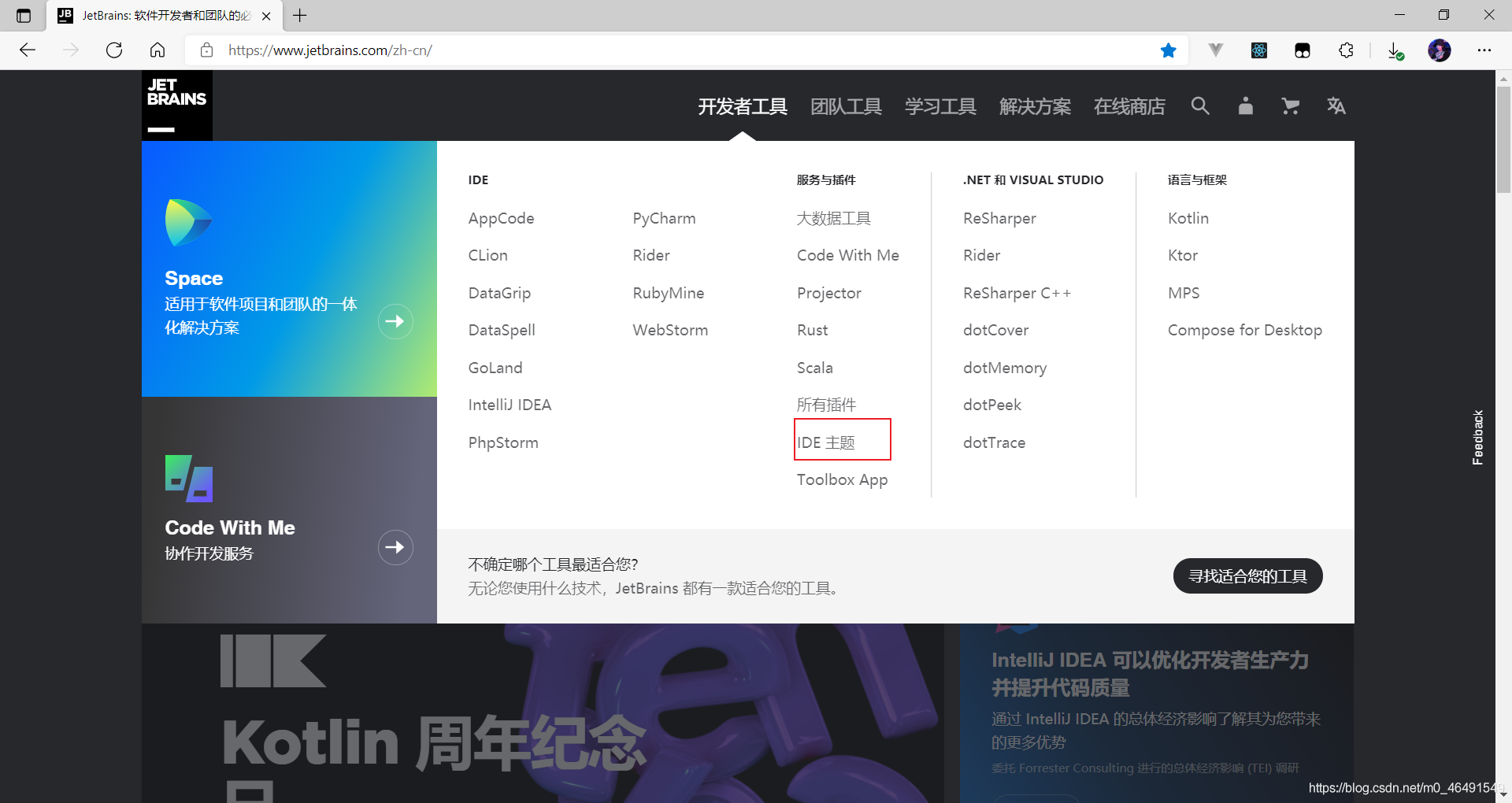
Task: Open the dotMemory link
Action: point(1005,368)
